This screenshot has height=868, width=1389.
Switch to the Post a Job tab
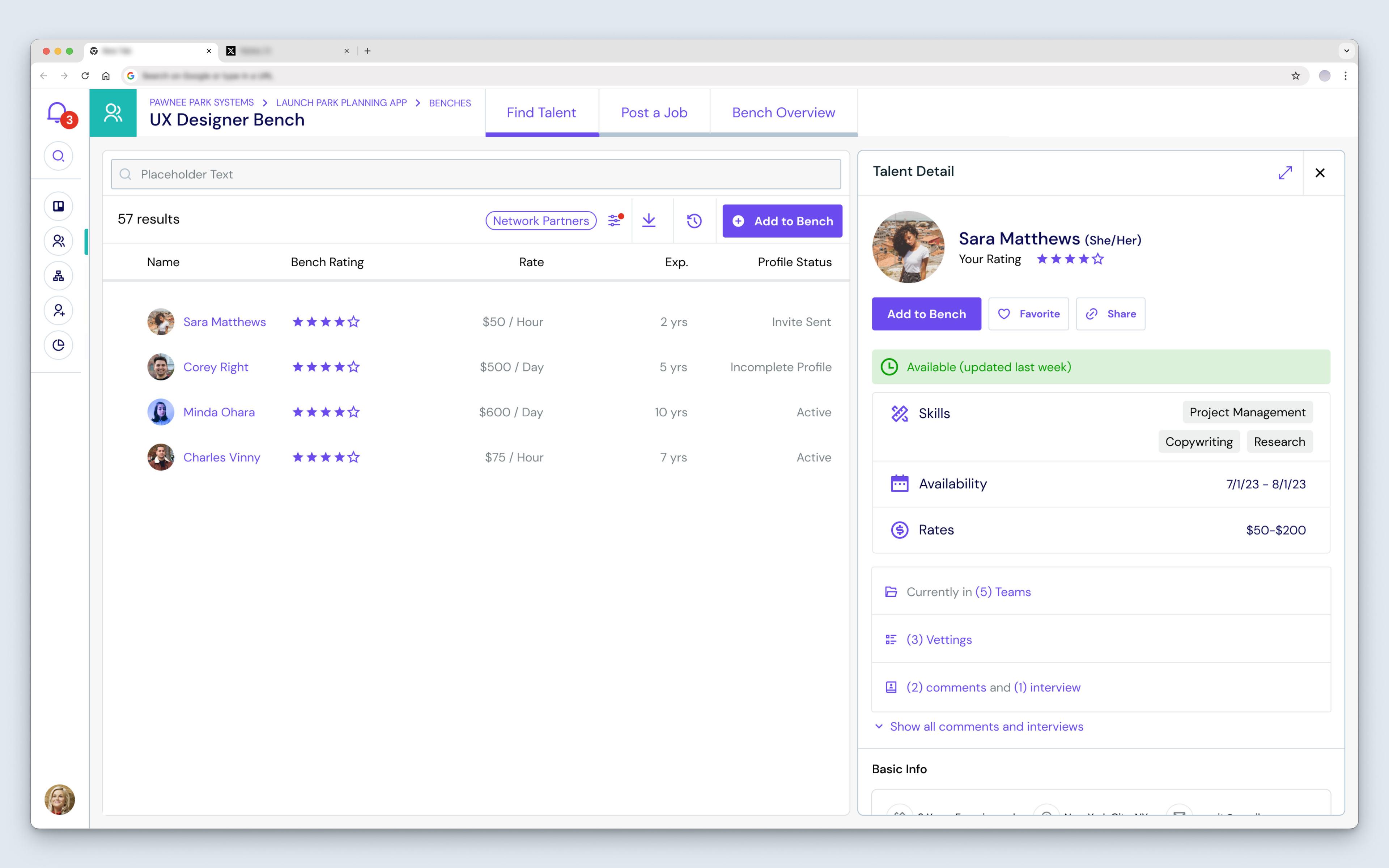pos(654,112)
